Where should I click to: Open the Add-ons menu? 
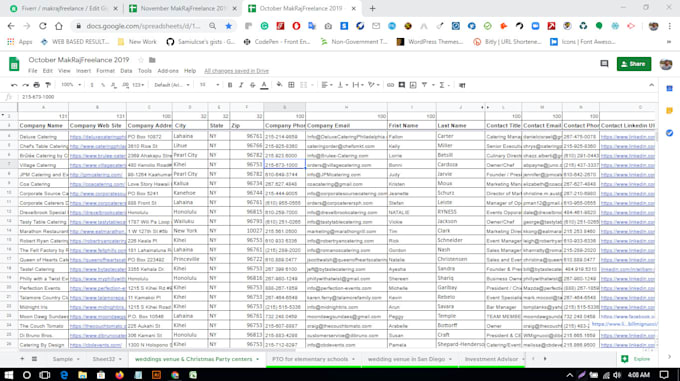[x=168, y=71]
